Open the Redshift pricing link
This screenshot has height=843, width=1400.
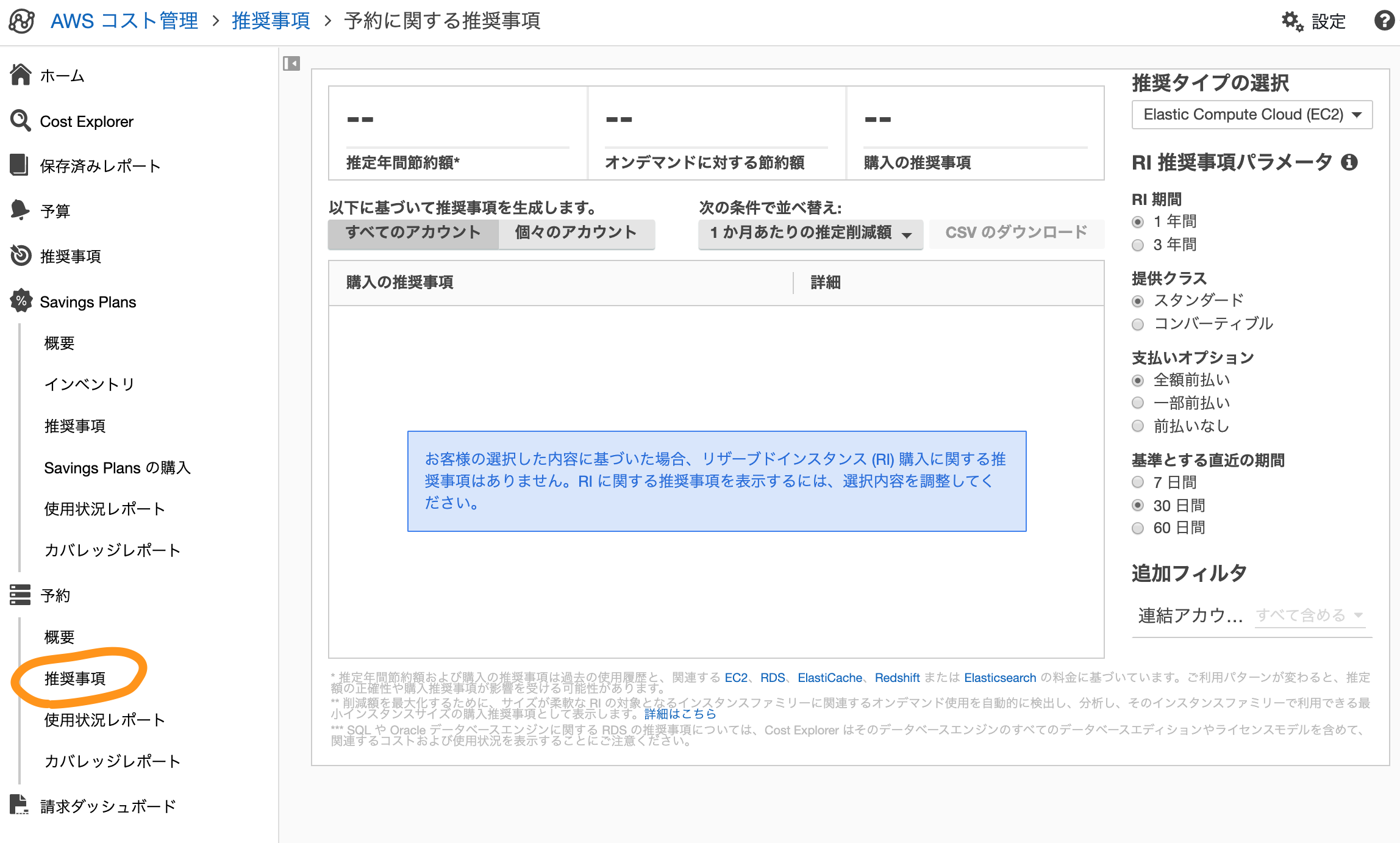pyautogui.click(x=898, y=678)
